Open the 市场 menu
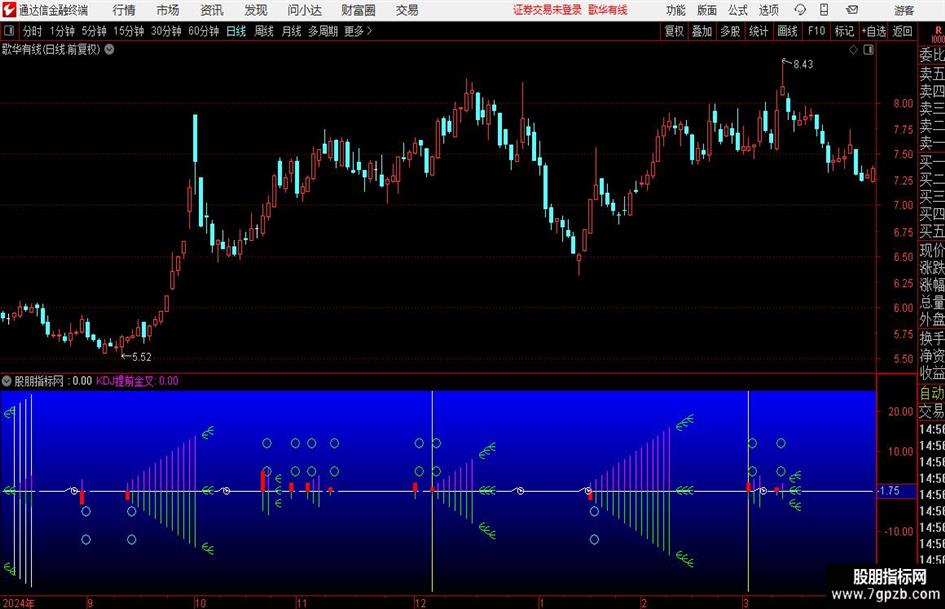 (x=168, y=10)
